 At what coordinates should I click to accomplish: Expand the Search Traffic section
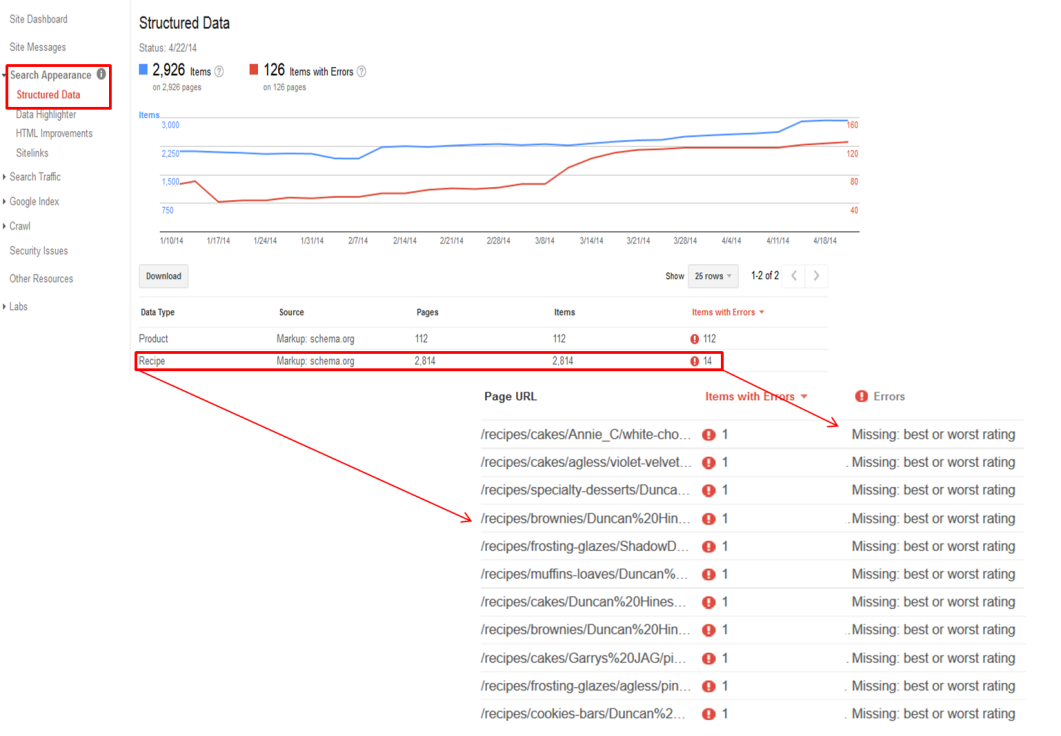[35, 177]
